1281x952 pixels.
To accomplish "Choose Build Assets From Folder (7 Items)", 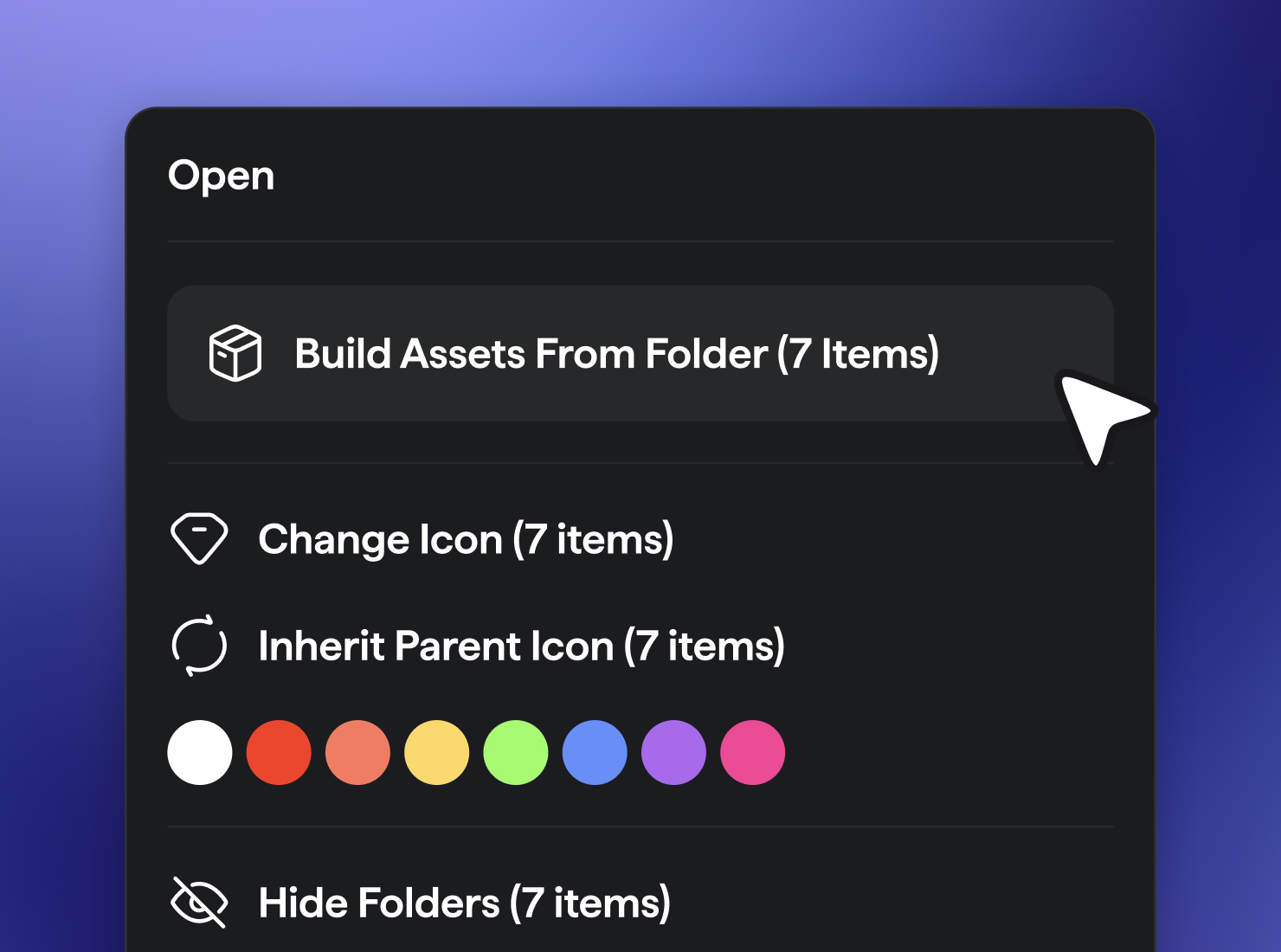I will pyautogui.click(x=617, y=354).
